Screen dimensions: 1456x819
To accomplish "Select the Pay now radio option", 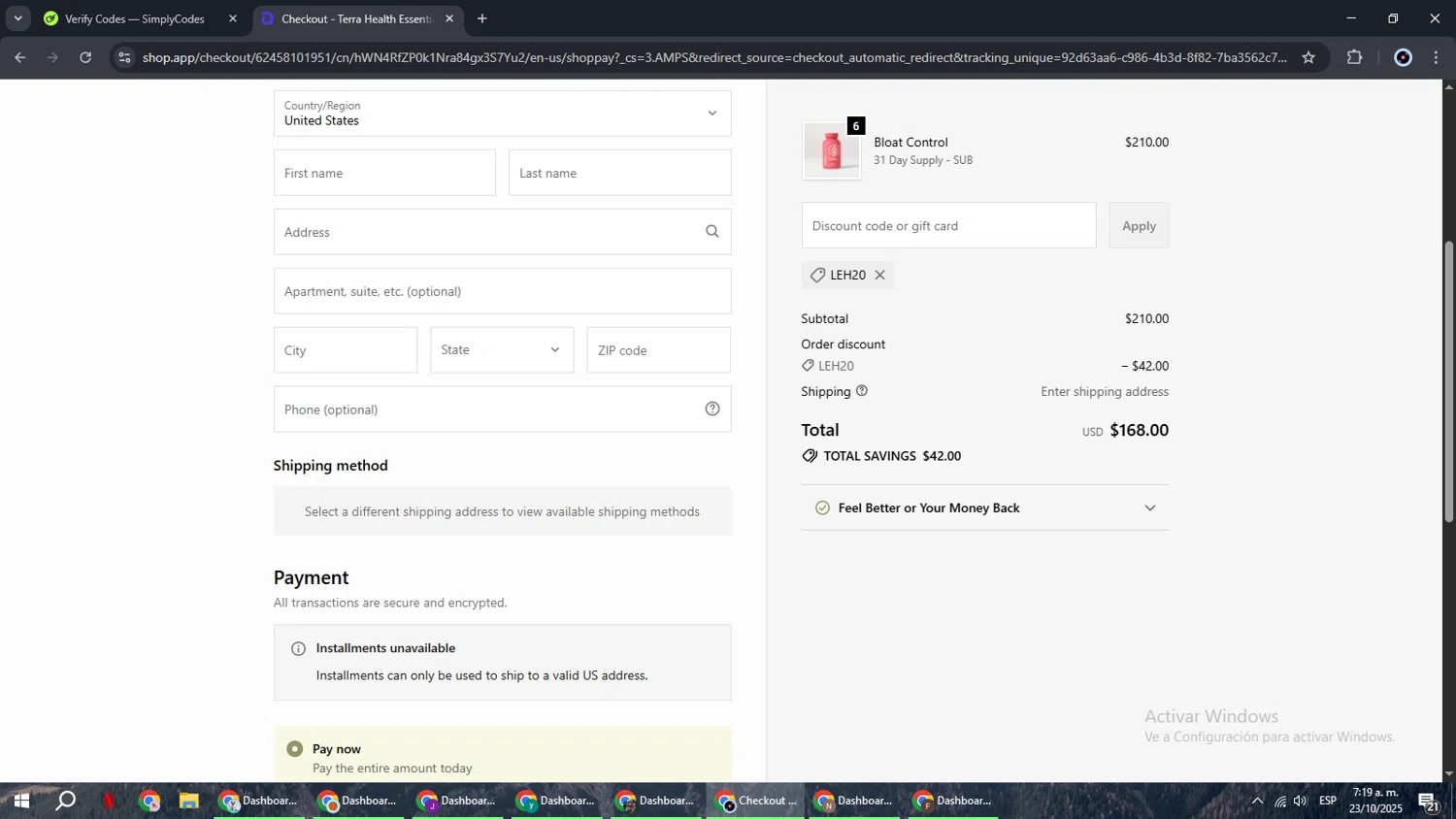I will click(295, 749).
